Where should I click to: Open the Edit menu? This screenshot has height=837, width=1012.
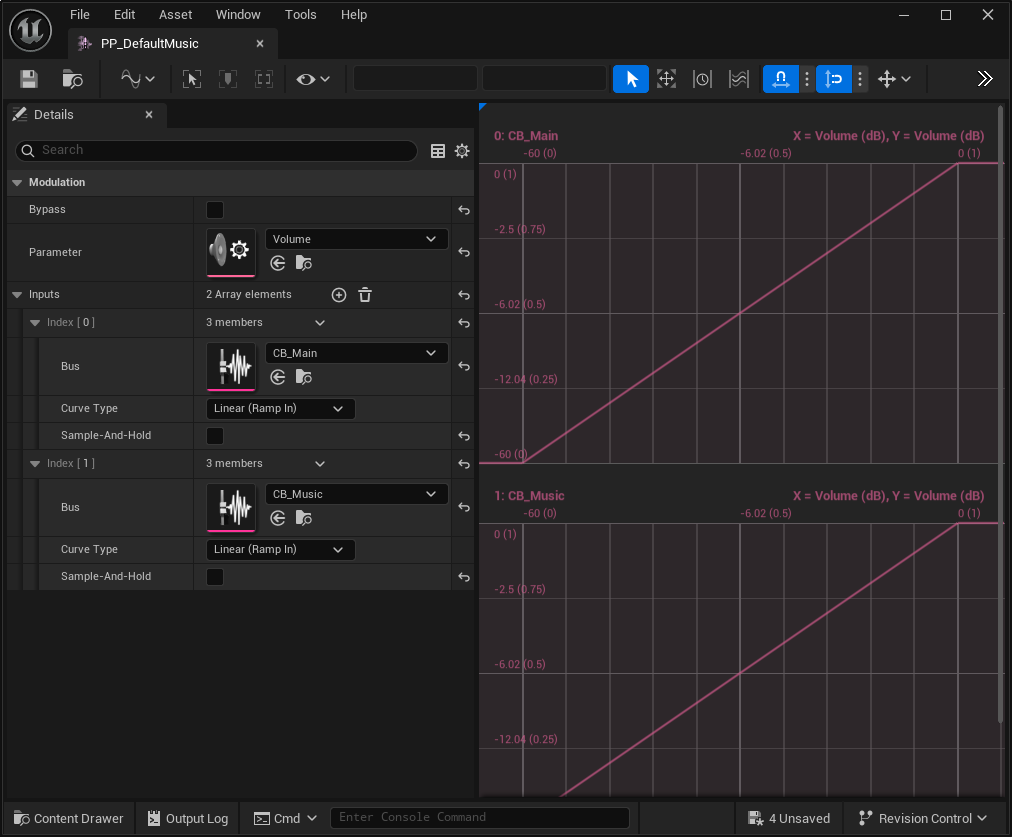[125, 14]
